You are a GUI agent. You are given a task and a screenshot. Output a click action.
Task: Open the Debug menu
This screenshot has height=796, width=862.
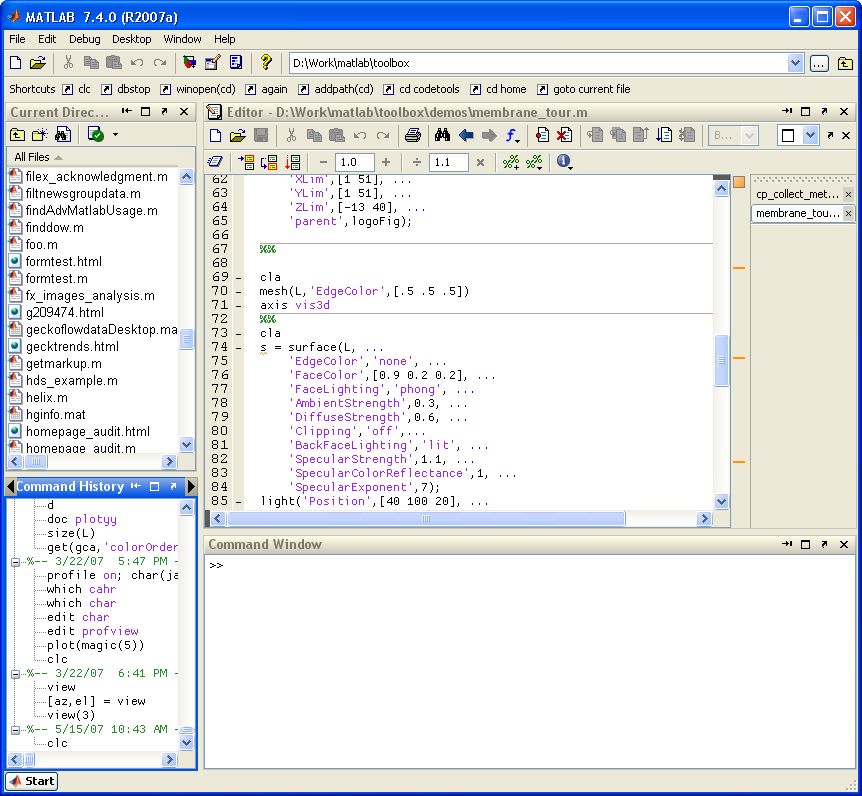pyautogui.click(x=84, y=39)
